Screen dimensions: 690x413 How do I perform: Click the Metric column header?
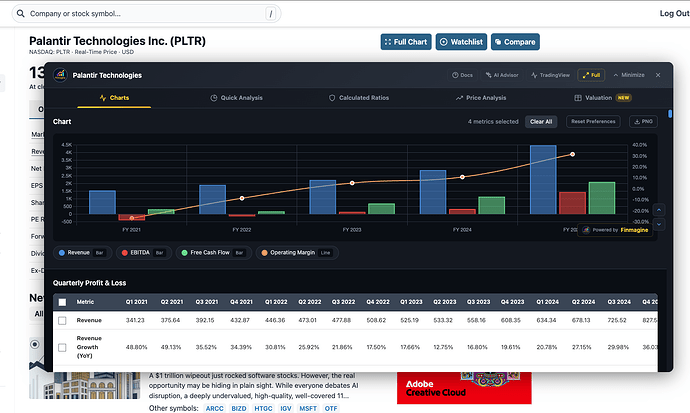coord(85,302)
